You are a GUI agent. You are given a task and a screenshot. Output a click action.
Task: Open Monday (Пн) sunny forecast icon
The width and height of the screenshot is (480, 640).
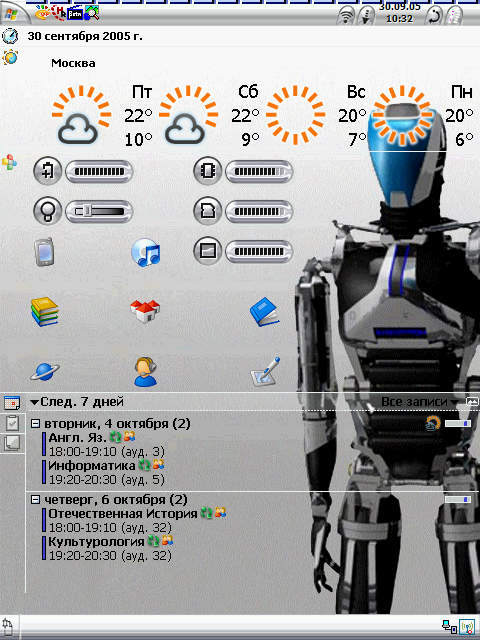click(402, 115)
